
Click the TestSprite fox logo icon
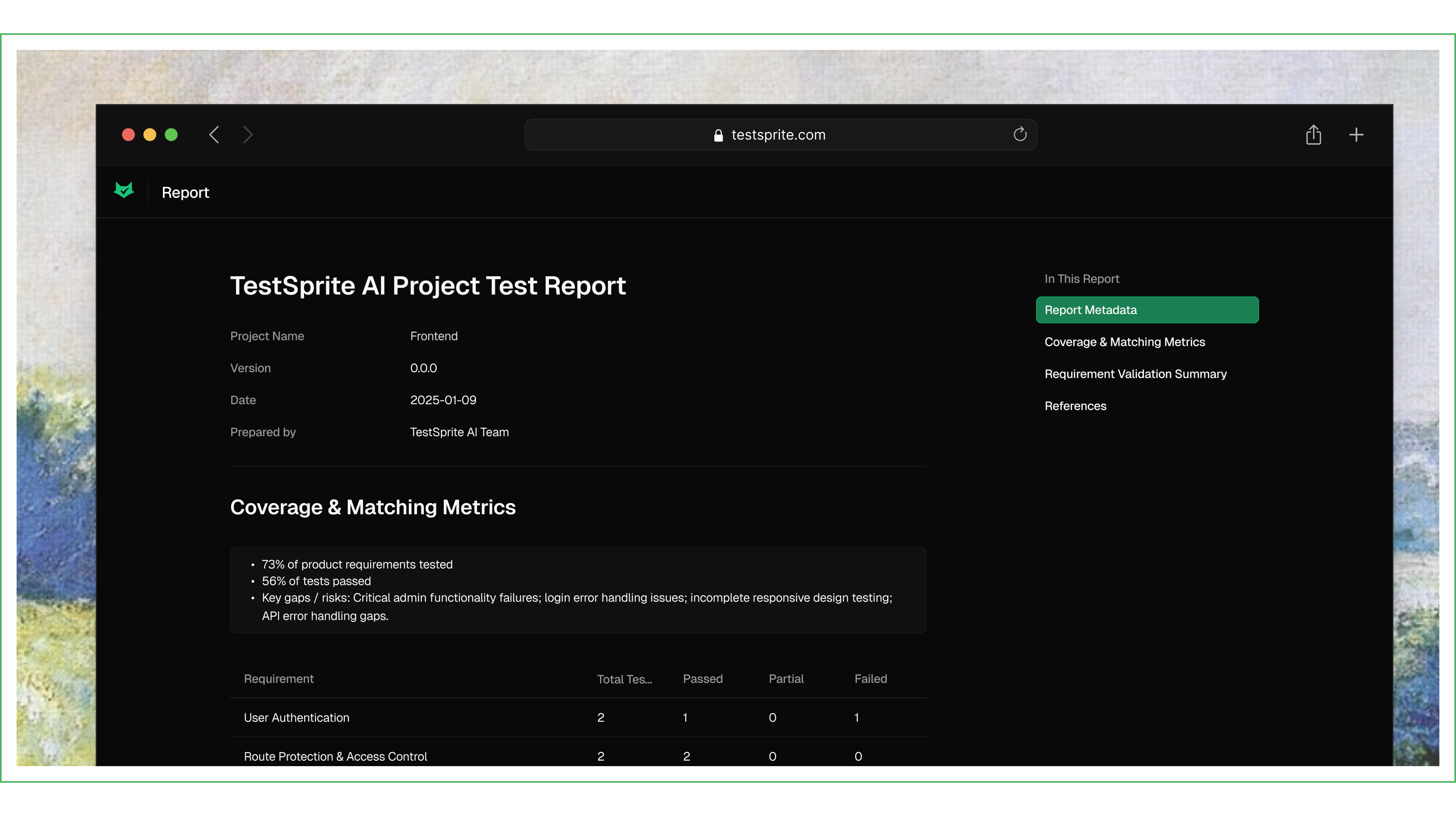[x=124, y=190]
